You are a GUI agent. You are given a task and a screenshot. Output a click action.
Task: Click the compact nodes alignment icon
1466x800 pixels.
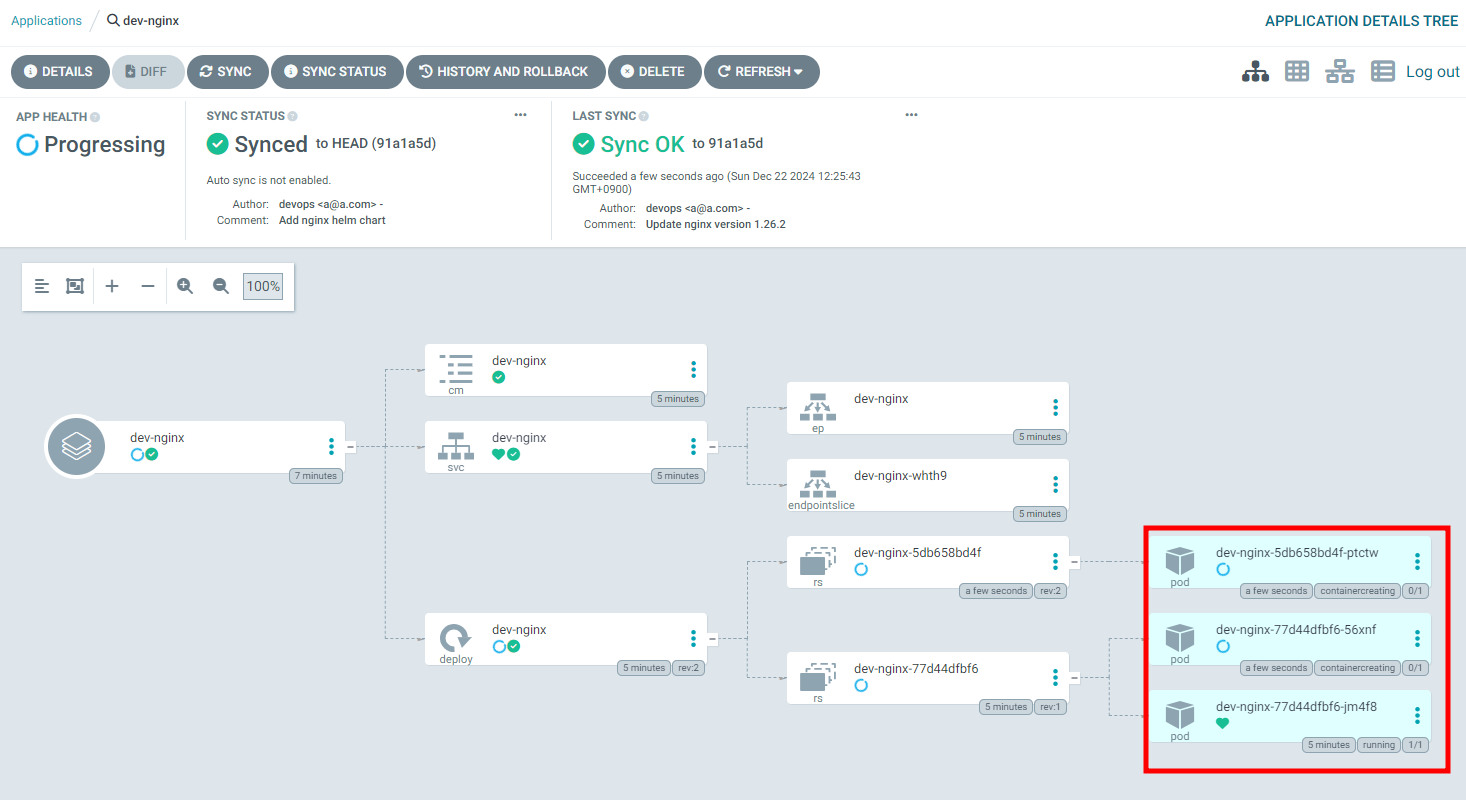click(x=42, y=286)
